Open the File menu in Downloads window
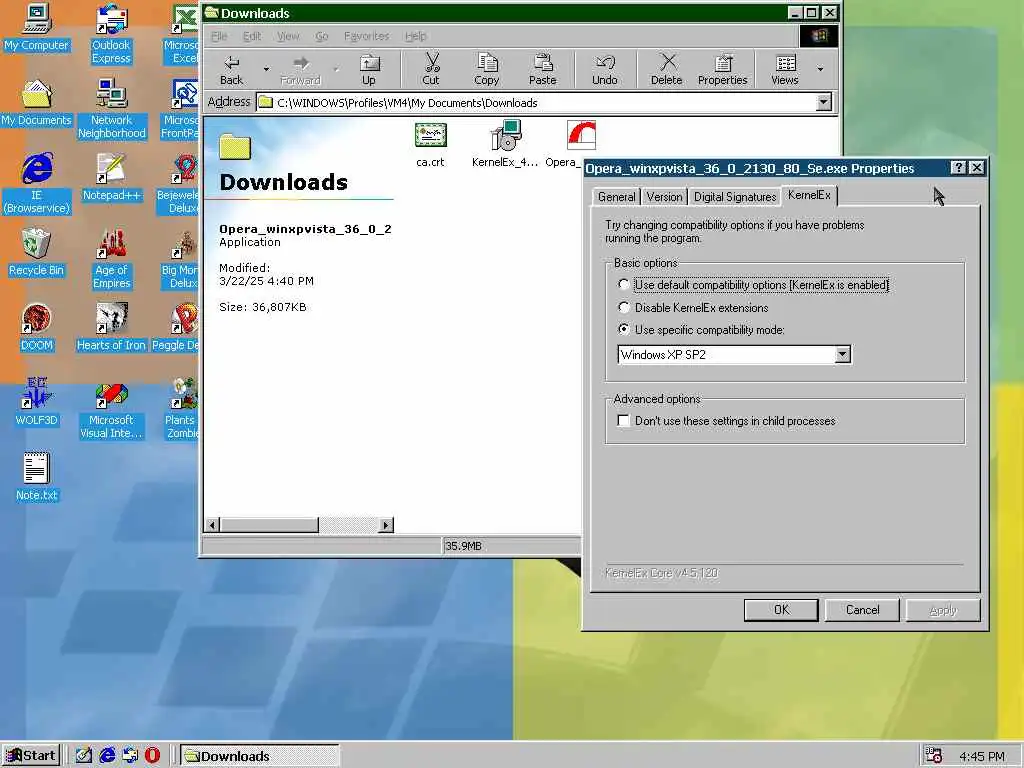 click(219, 36)
